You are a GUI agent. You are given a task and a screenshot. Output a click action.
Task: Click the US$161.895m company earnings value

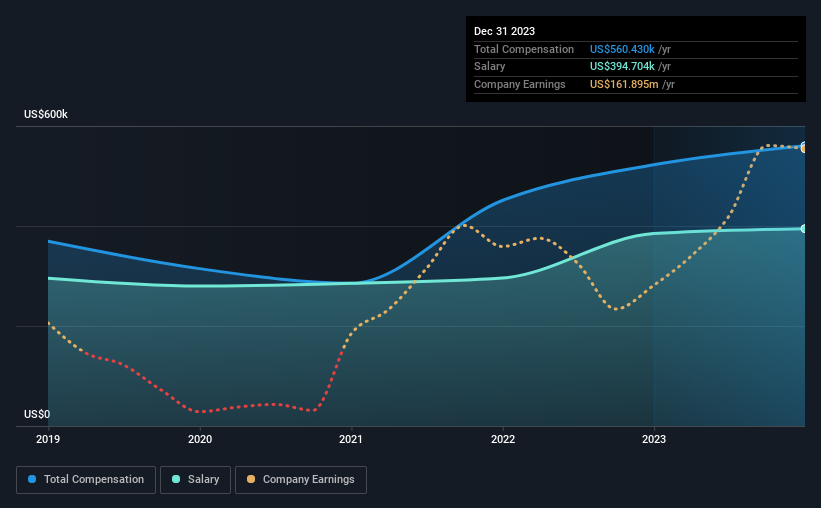point(624,84)
